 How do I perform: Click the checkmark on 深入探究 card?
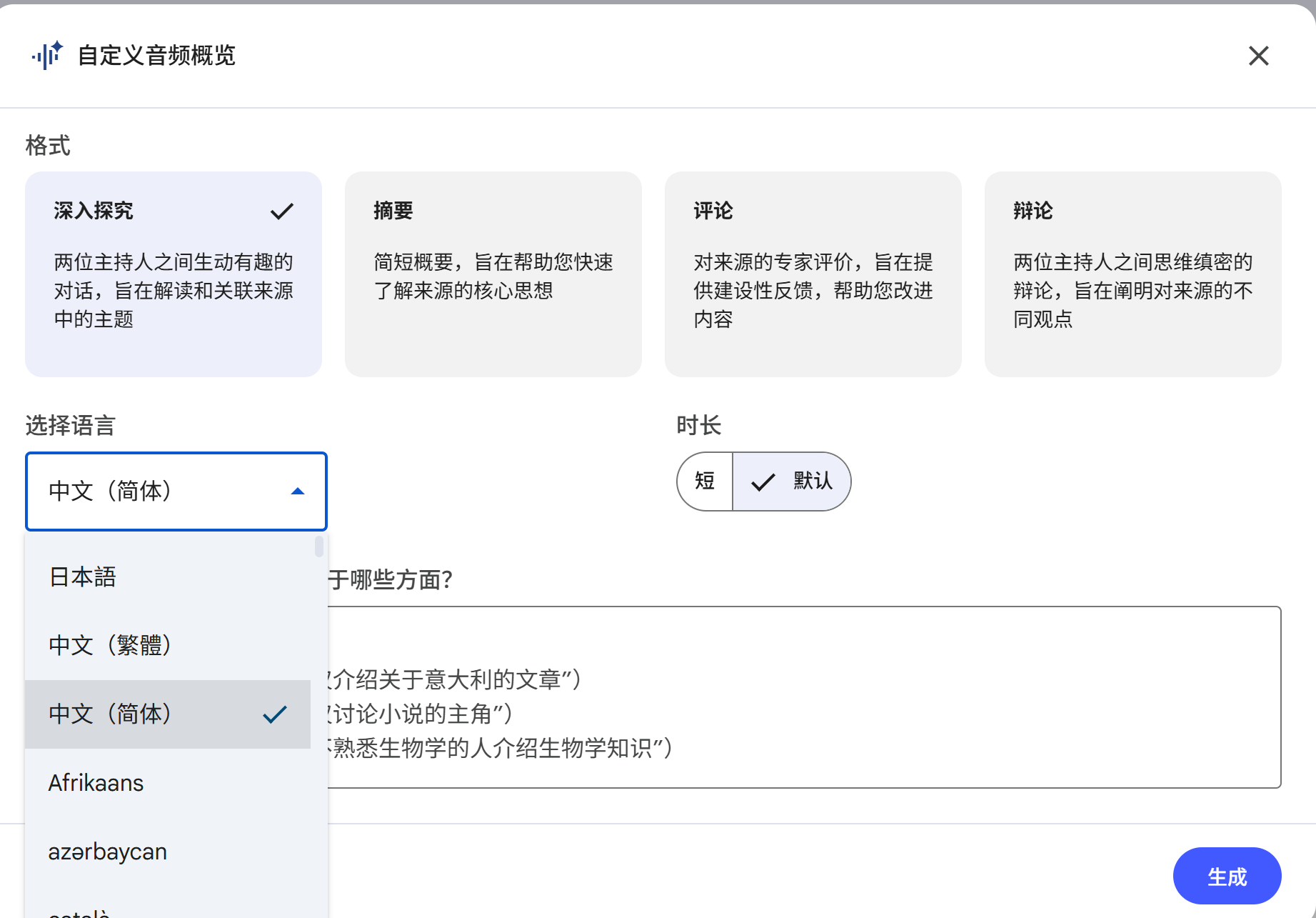281,211
